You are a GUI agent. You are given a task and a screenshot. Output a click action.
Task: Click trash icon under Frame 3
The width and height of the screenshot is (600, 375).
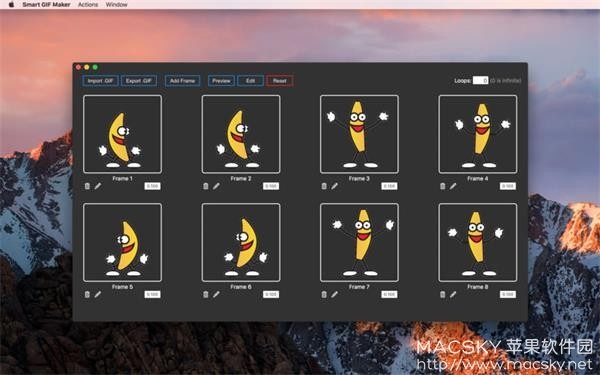click(324, 186)
